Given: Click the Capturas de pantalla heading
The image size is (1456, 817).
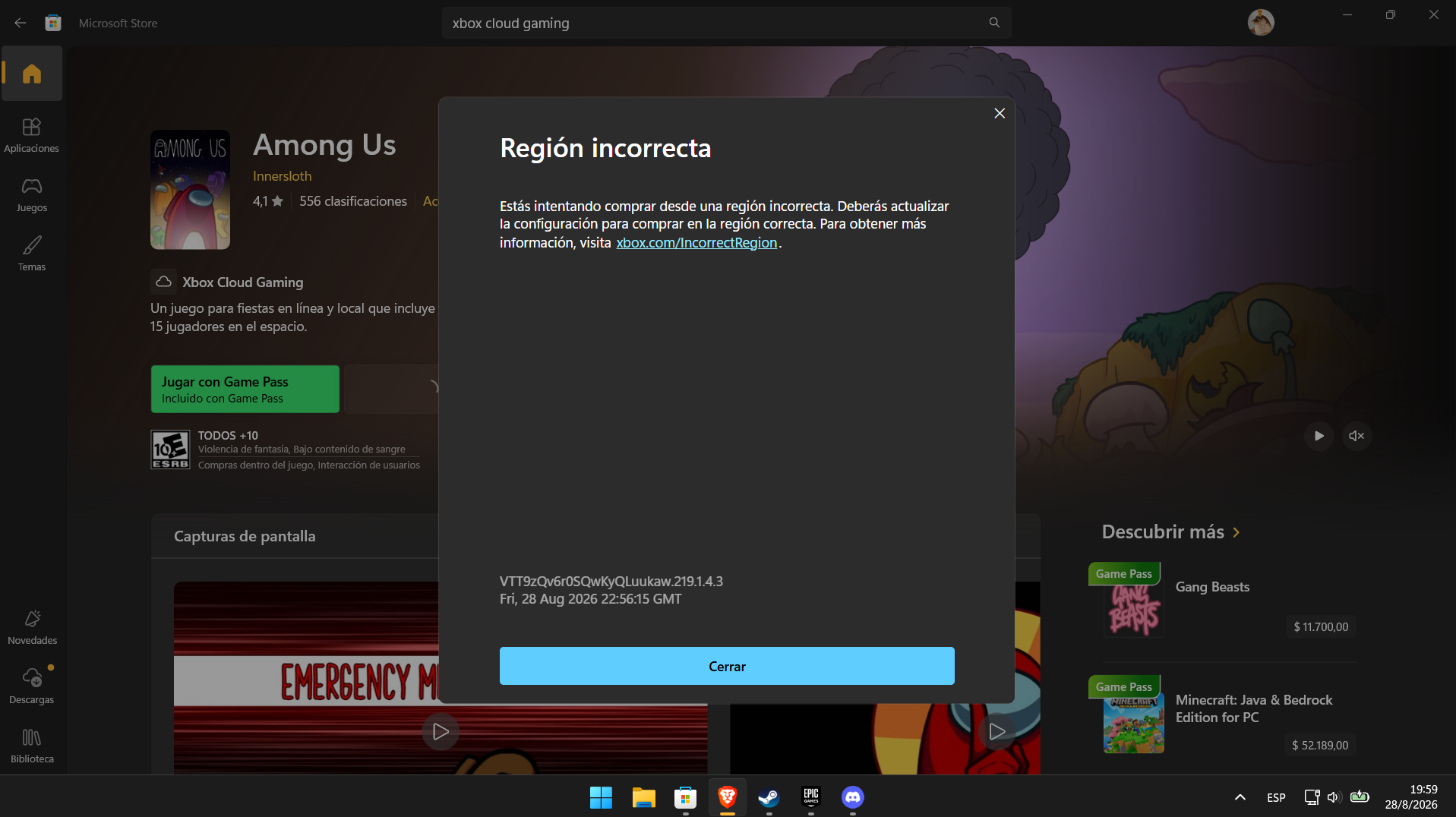Looking at the screenshot, I should click(x=245, y=536).
